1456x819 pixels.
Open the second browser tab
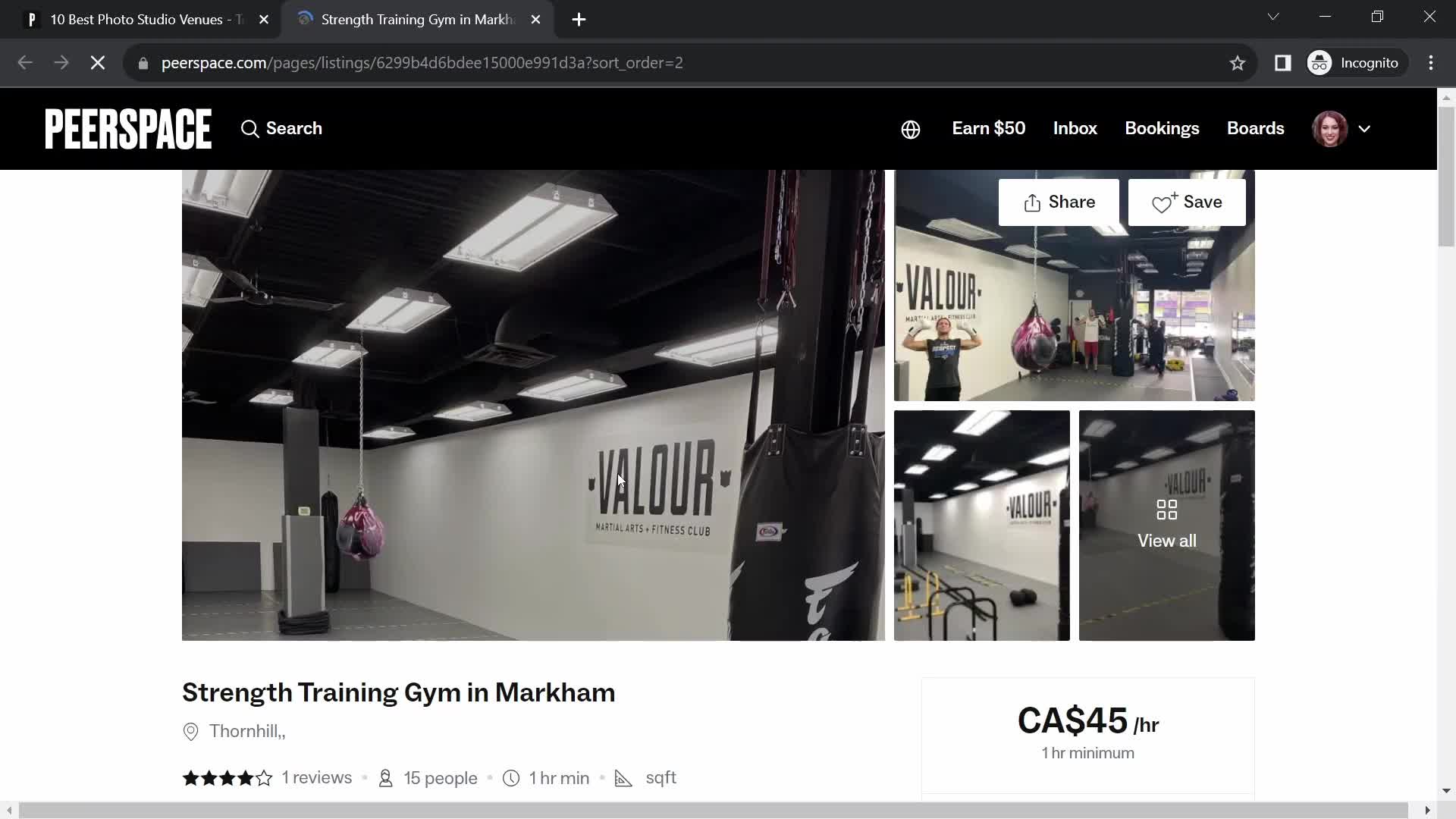418,19
